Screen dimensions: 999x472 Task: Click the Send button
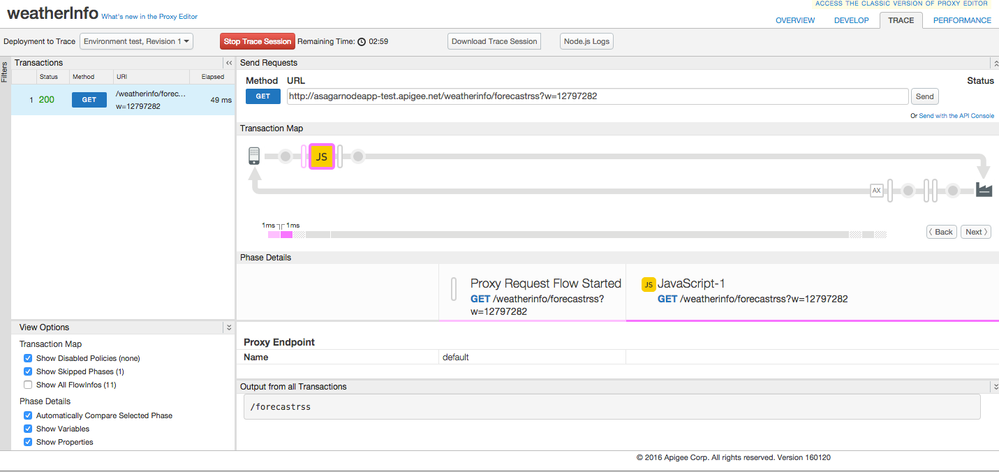tap(924, 97)
